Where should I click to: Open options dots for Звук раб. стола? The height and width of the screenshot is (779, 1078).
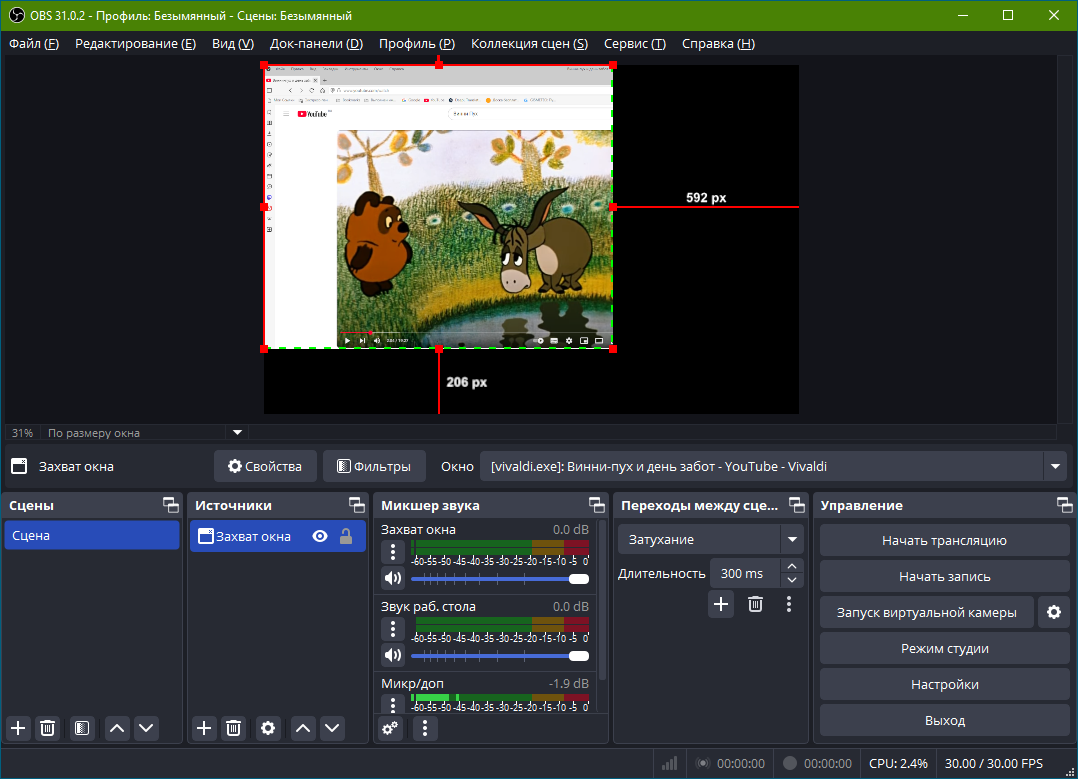tap(393, 628)
